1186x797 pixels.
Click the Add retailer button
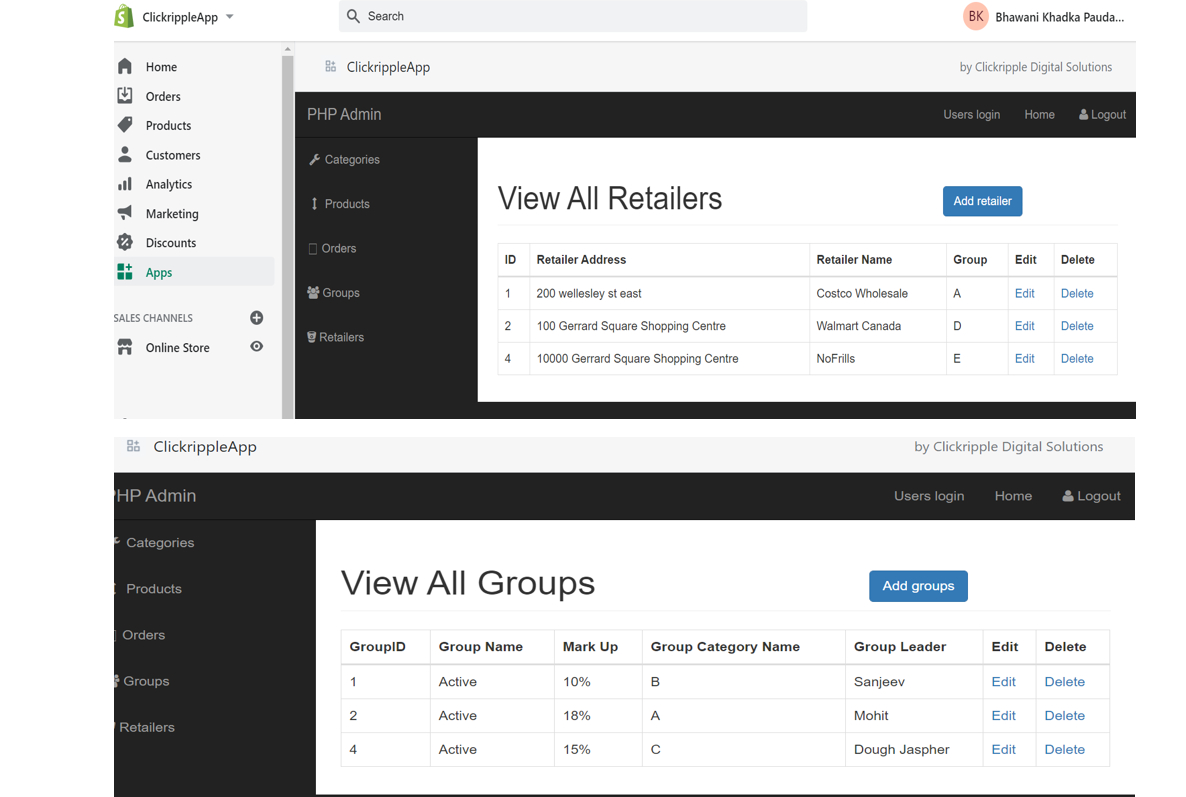tap(982, 201)
